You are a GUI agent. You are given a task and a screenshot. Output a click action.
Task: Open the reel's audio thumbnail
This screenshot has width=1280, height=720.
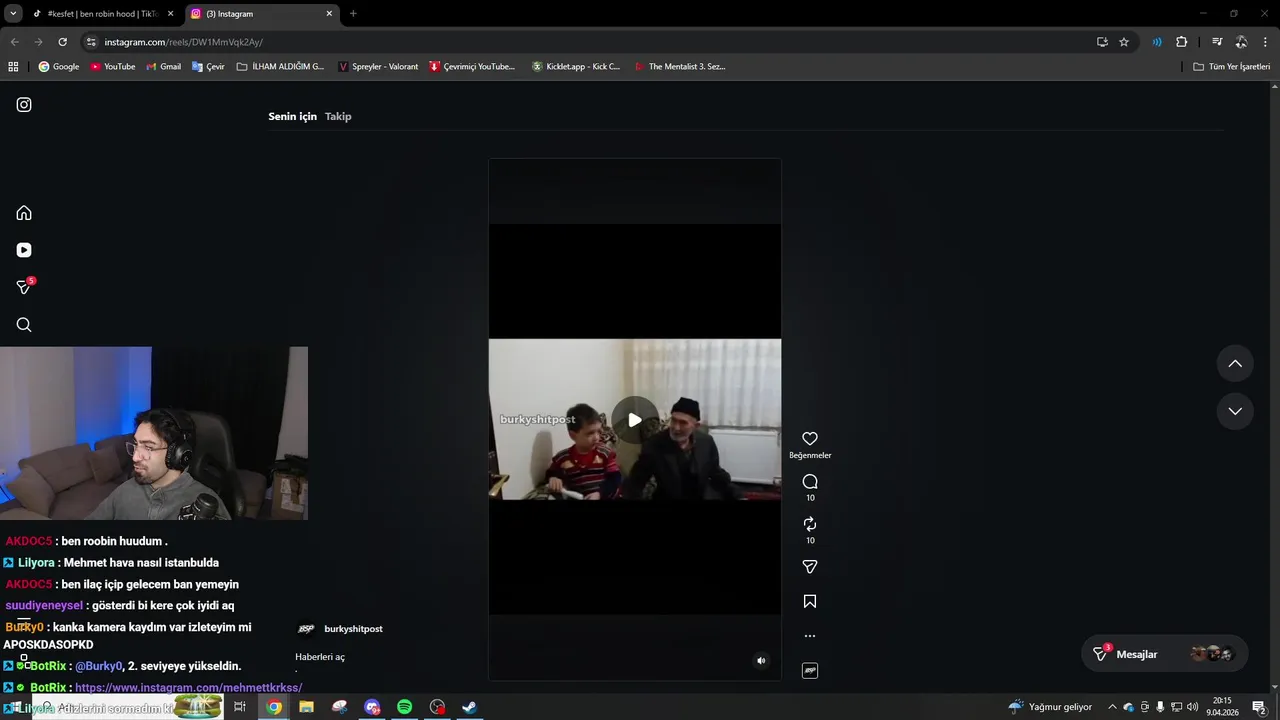coord(810,670)
